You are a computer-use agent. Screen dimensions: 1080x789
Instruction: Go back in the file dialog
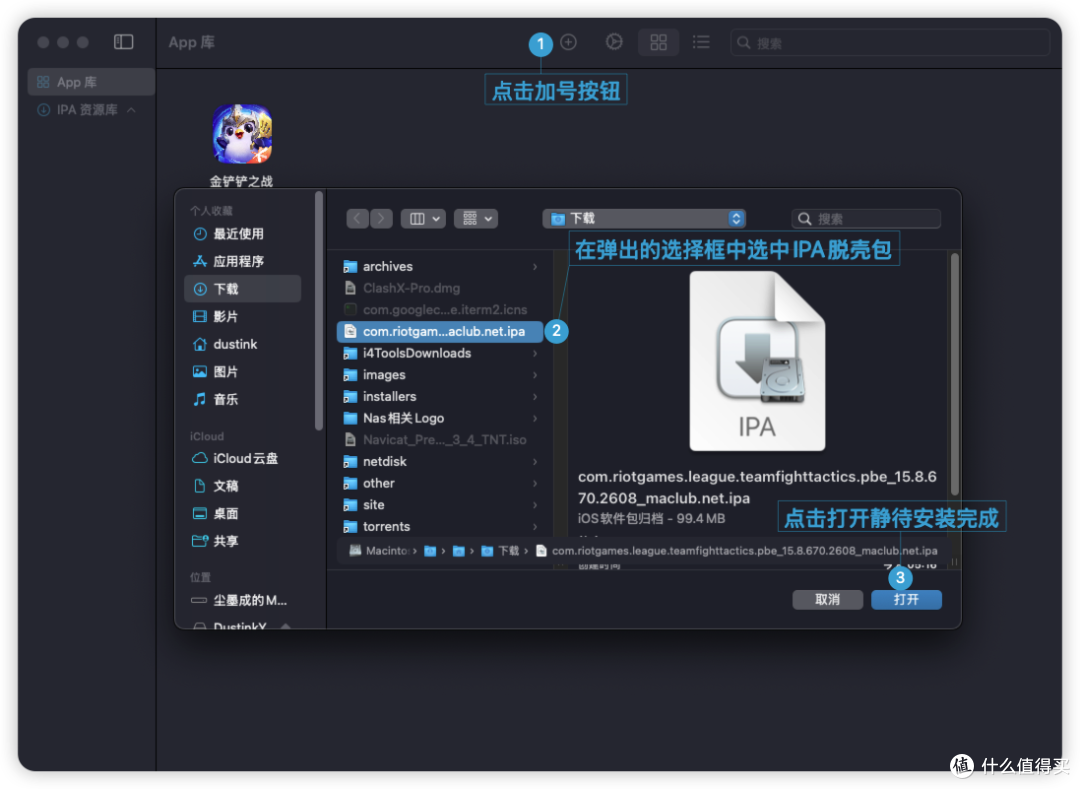[357, 219]
